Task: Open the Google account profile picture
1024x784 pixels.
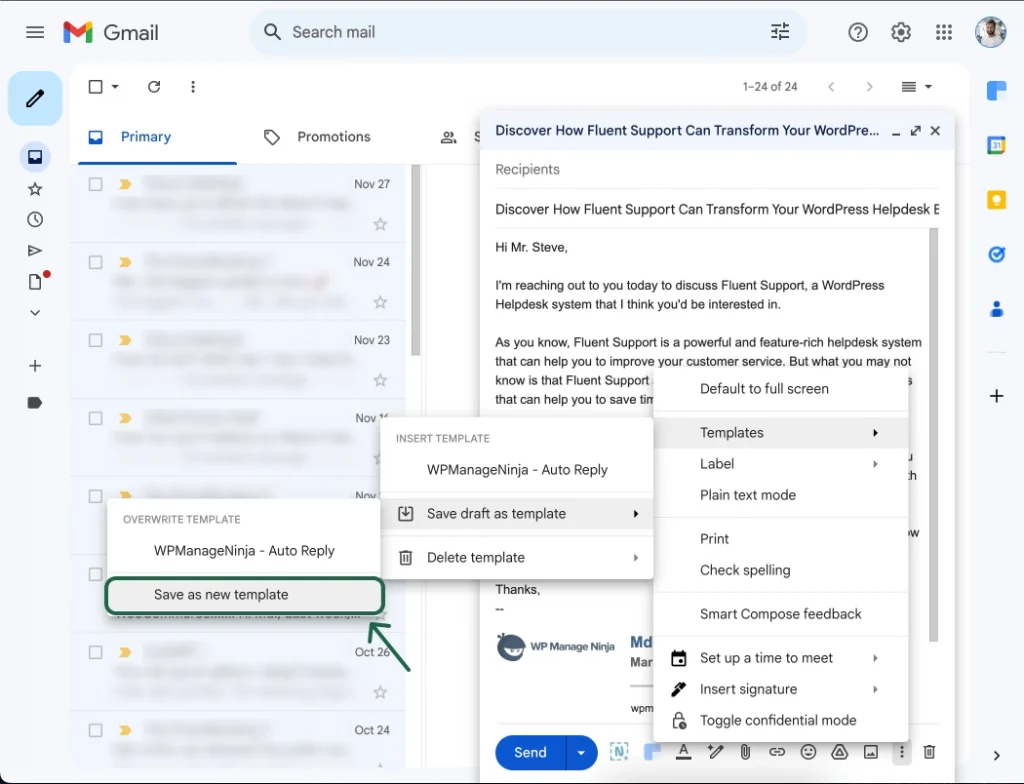Action: click(x=990, y=32)
